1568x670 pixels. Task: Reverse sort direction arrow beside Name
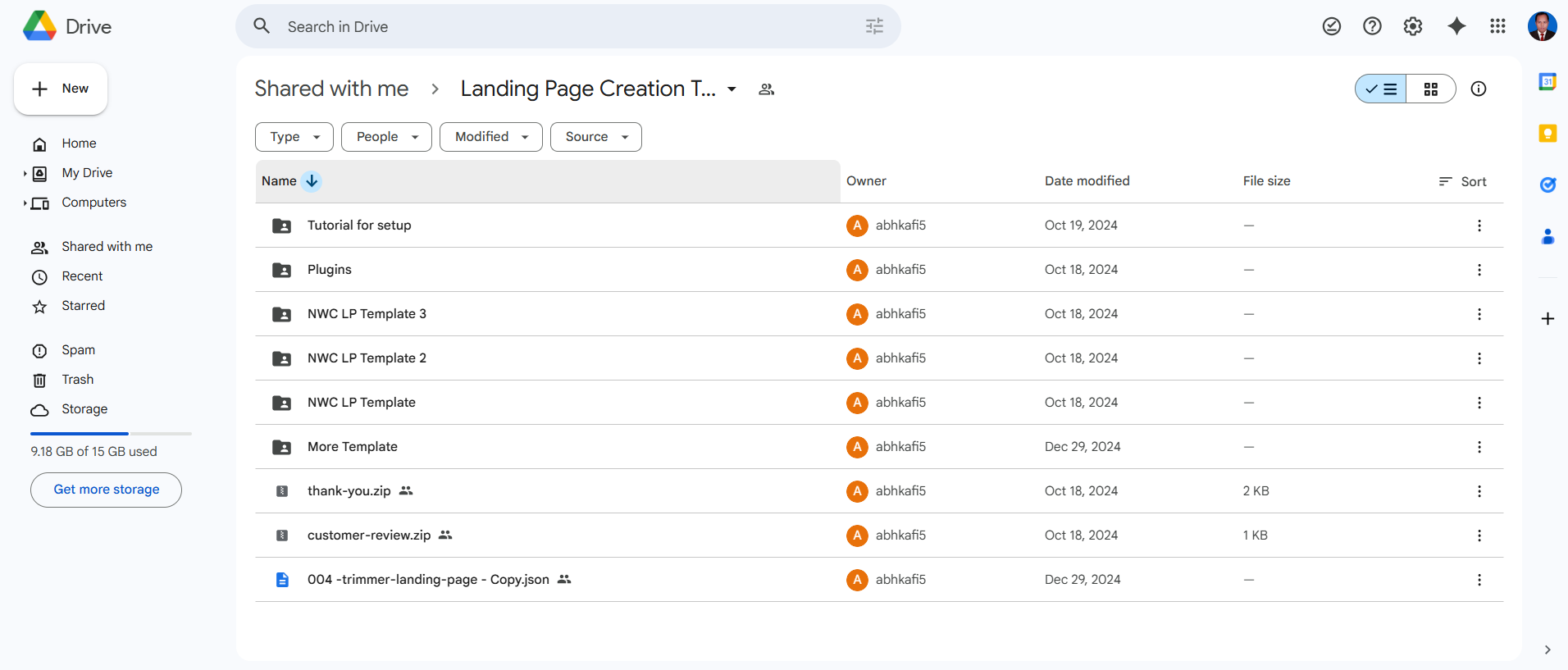(312, 181)
